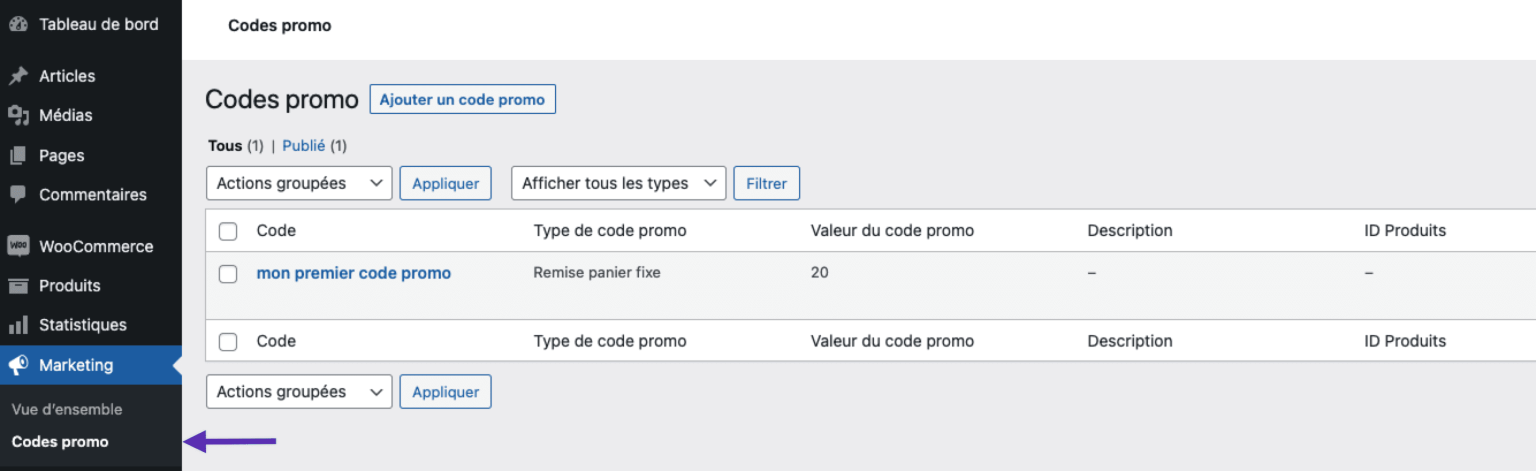Select the Codes promo submenu item
Screen dimensions: 1536x471
(x=60, y=442)
